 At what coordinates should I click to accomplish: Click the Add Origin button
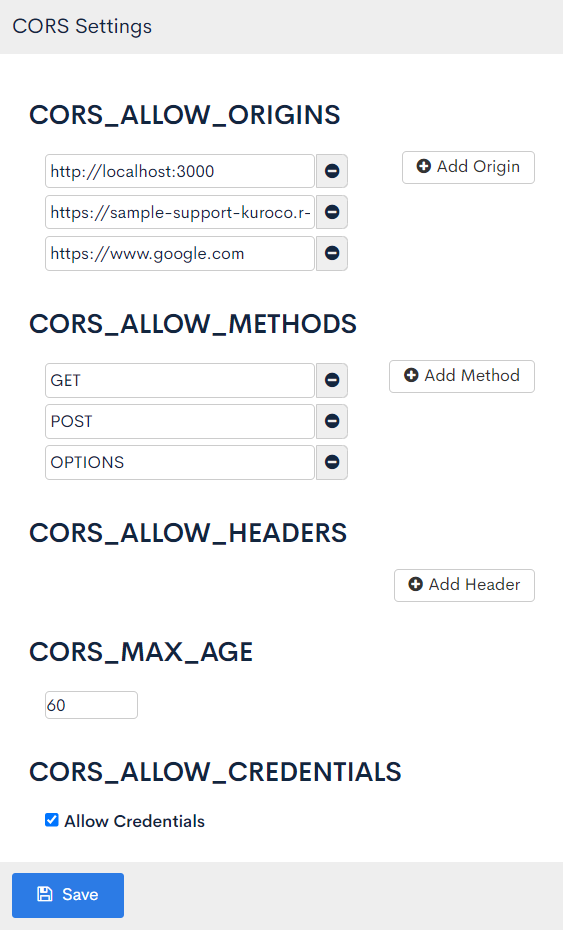coord(468,167)
